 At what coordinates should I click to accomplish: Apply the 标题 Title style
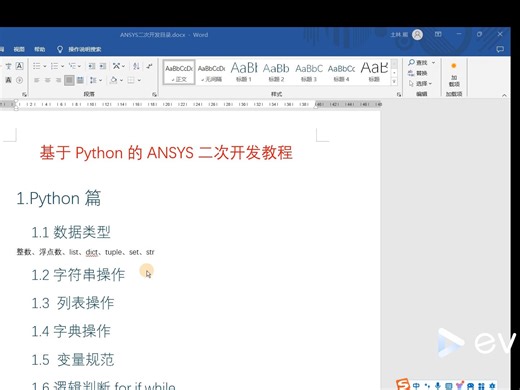[x=374, y=72]
